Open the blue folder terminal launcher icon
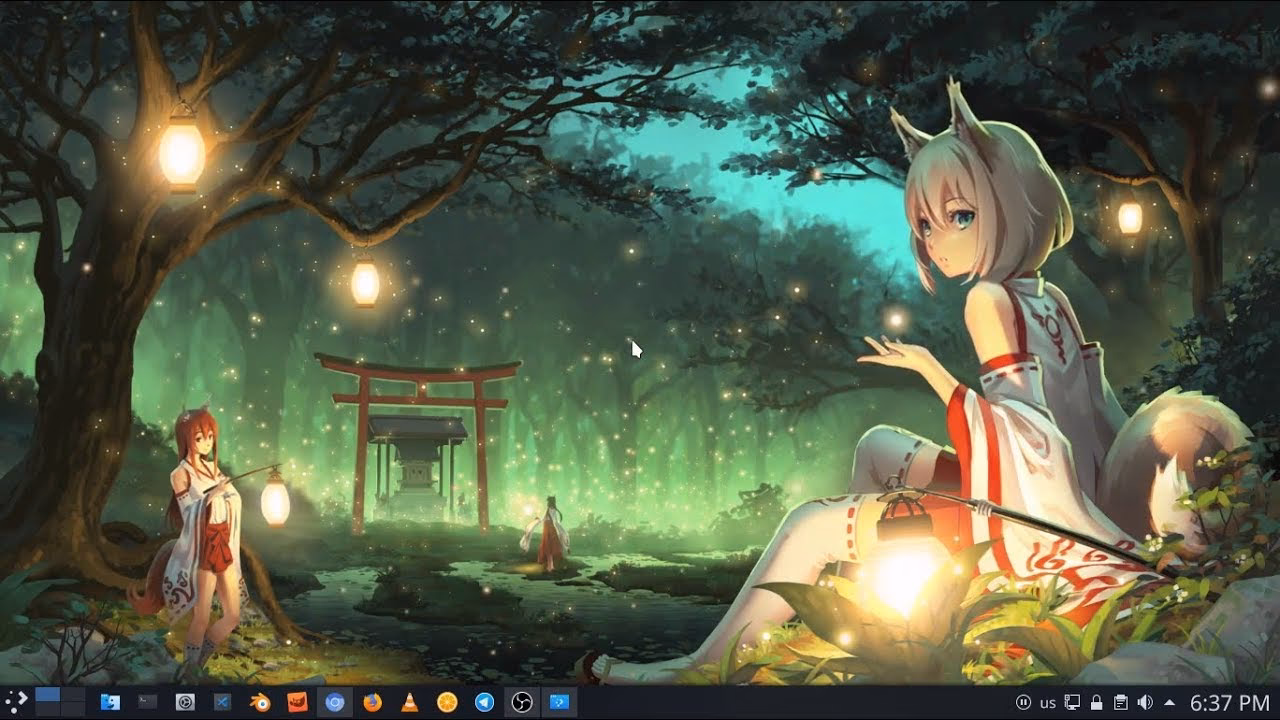This screenshot has width=1280, height=720. tap(559, 702)
